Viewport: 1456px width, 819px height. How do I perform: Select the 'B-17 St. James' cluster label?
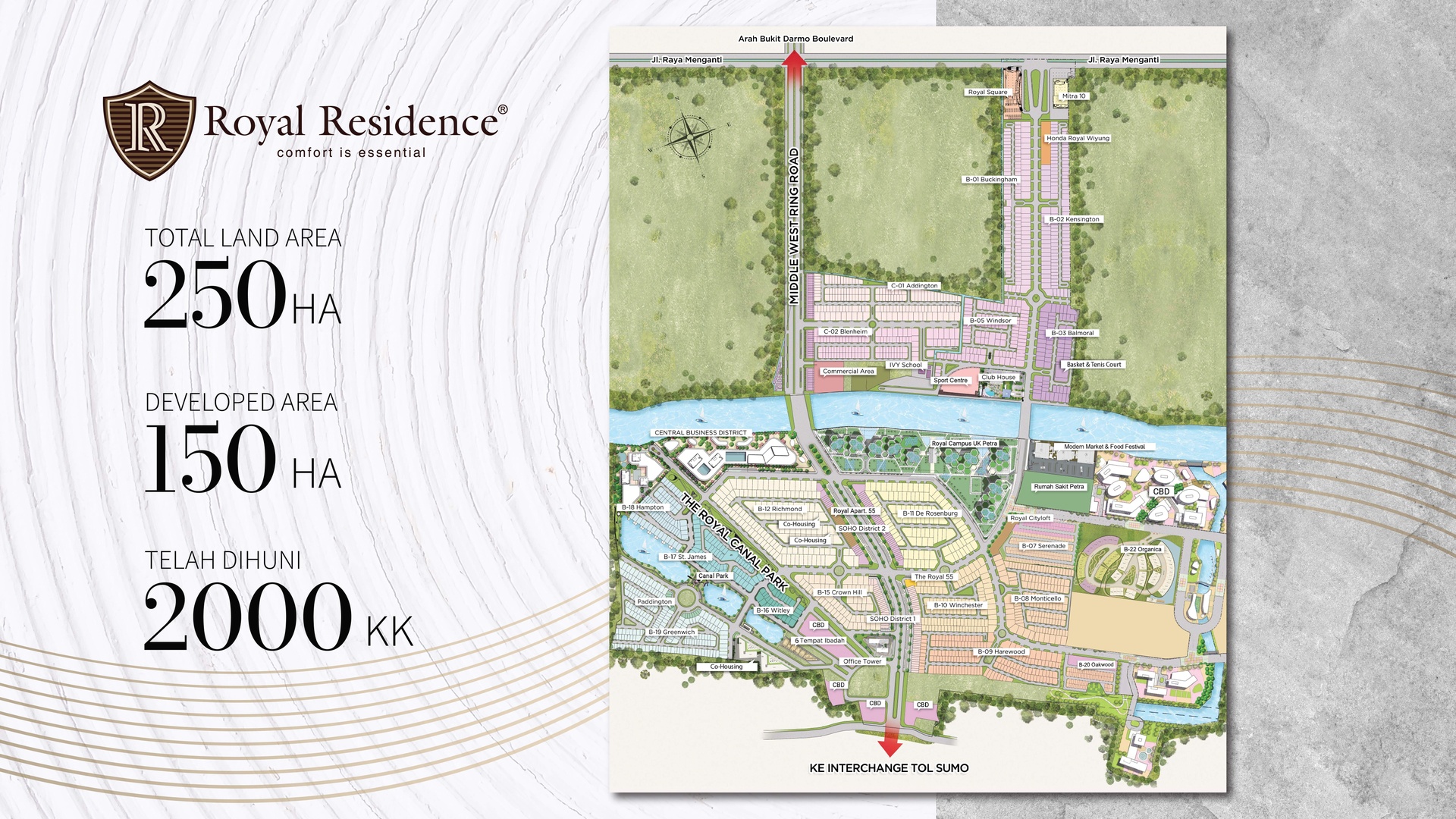[685, 557]
